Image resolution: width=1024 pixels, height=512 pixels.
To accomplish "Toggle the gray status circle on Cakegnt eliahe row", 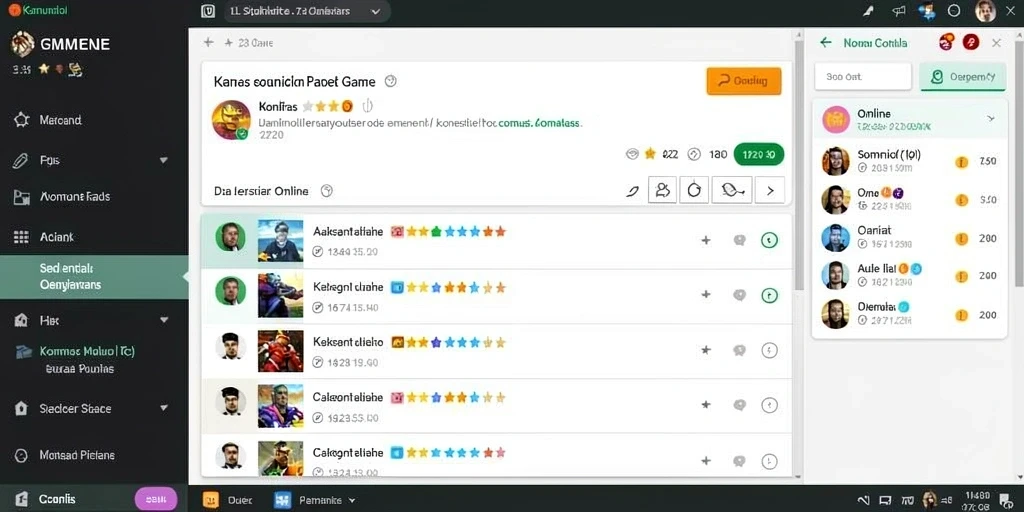I will [769, 460].
